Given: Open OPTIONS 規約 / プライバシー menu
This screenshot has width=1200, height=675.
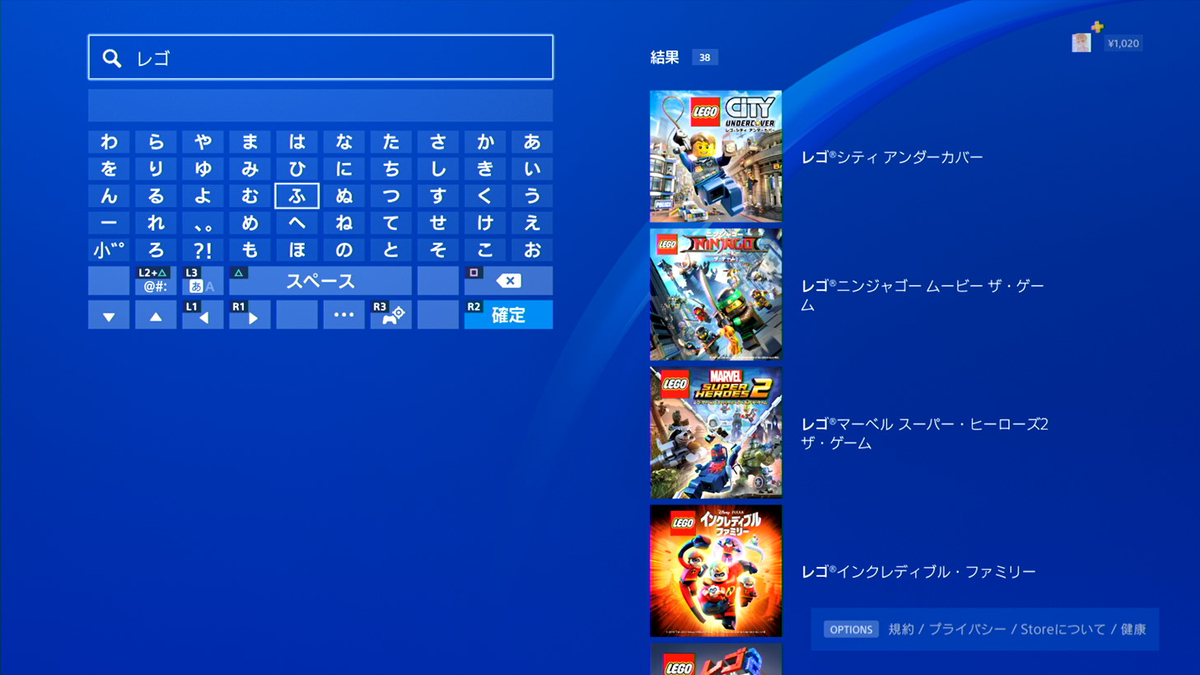Looking at the screenshot, I should [x=985, y=629].
